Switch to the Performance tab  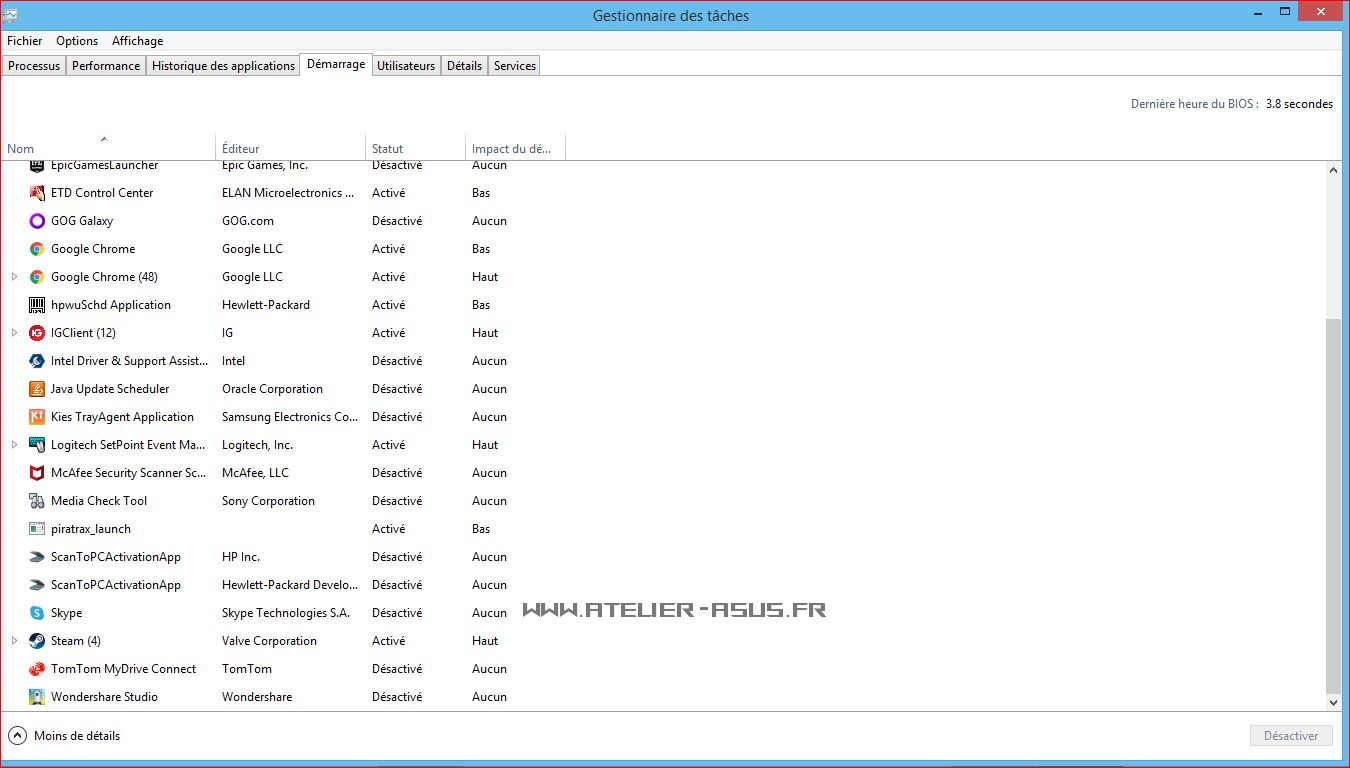pyautogui.click(x=106, y=66)
